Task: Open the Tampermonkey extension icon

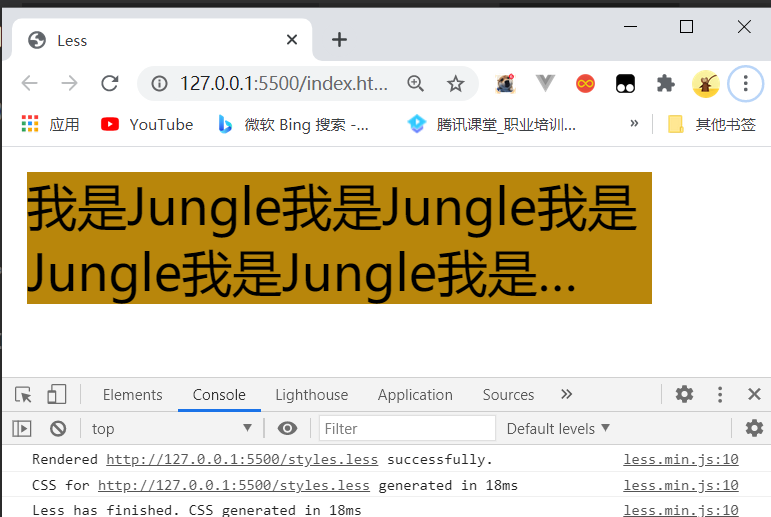Action: point(625,84)
